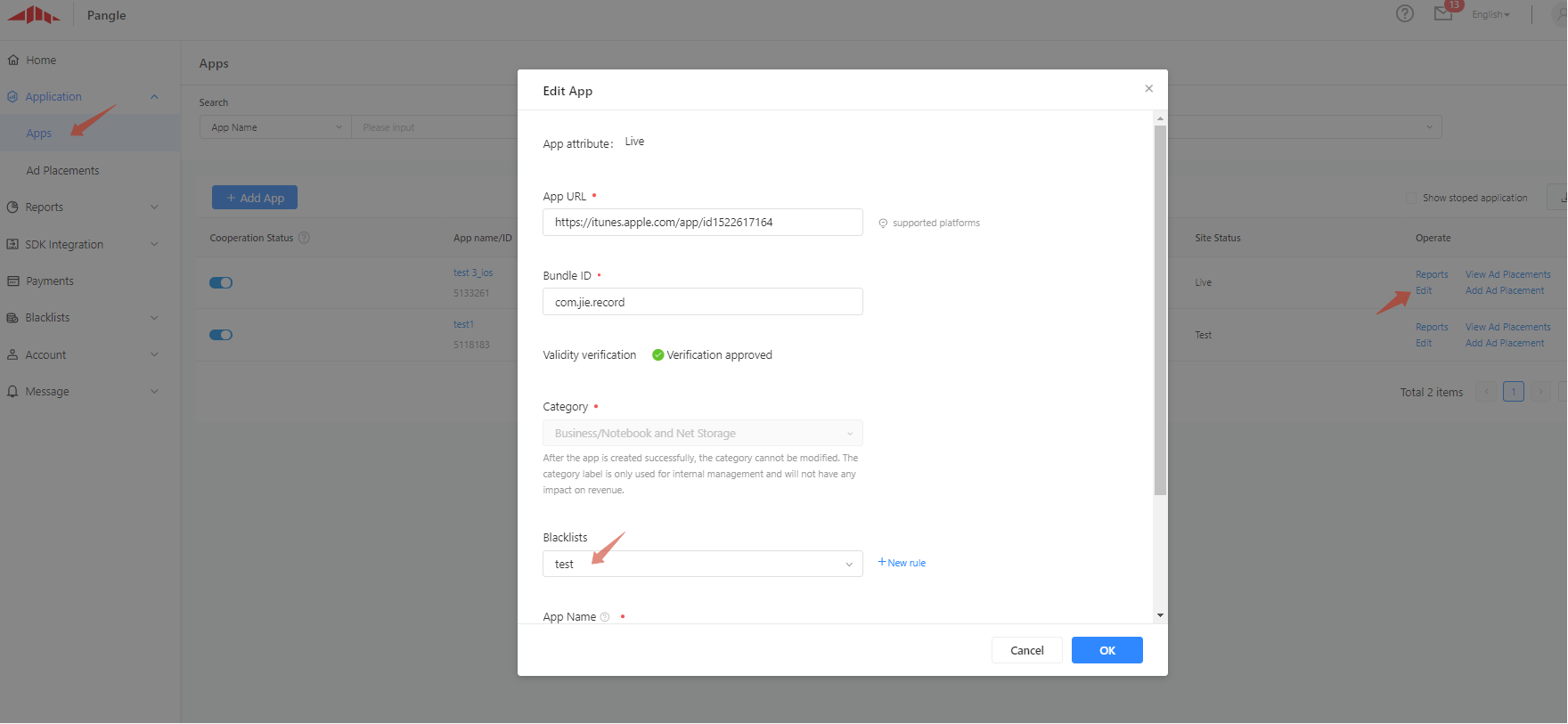Open the Blacklists dropdown showing test
Screen dimensions: 1568x724
tap(702, 564)
